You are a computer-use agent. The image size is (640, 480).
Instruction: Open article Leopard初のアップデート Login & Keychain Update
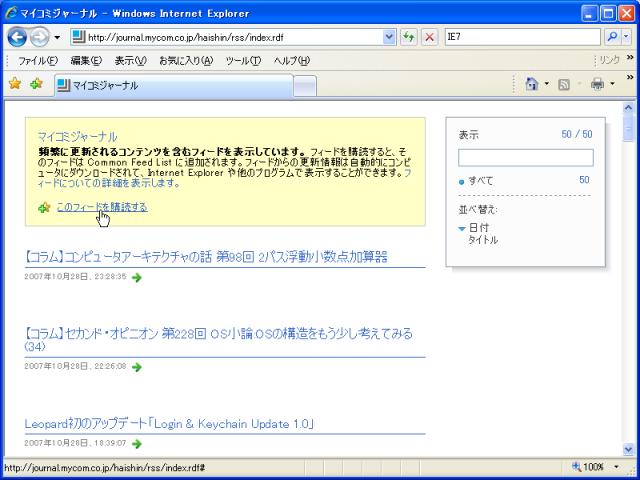click(x=169, y=424)
